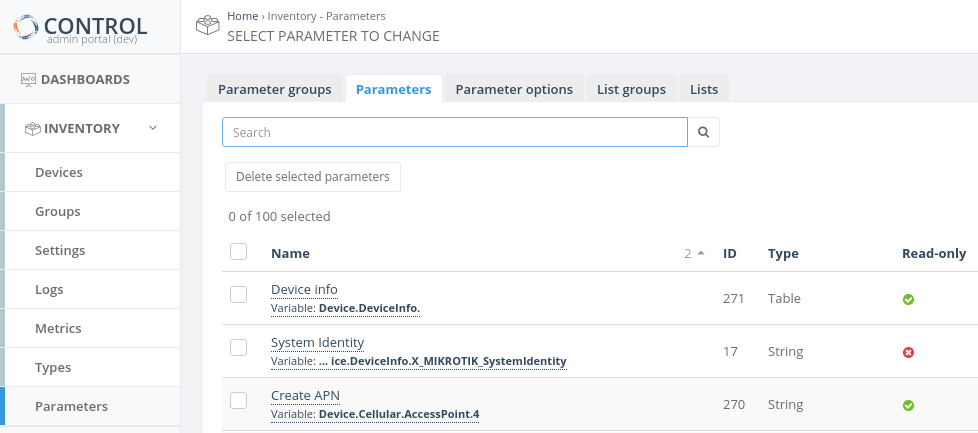Click green read-only check for Device info
978x433 pixels.
click(x=908, y=299)
